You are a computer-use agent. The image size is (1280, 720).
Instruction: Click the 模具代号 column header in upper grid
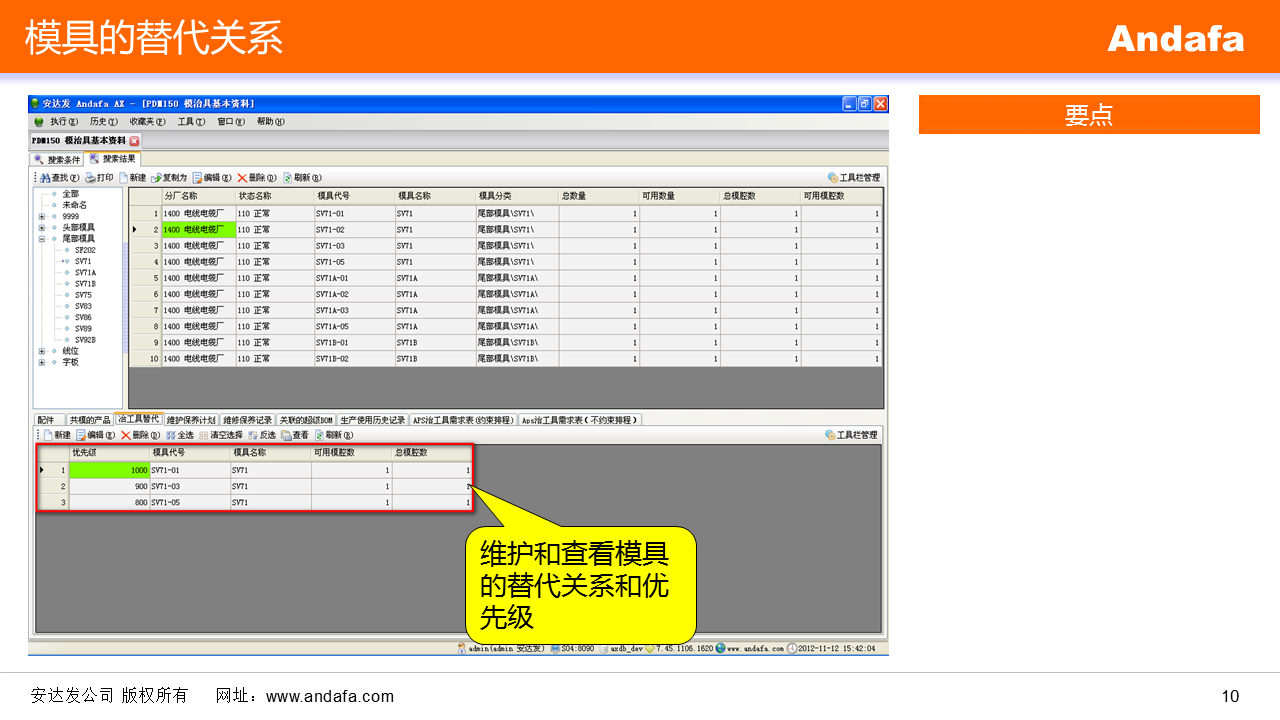333,196
